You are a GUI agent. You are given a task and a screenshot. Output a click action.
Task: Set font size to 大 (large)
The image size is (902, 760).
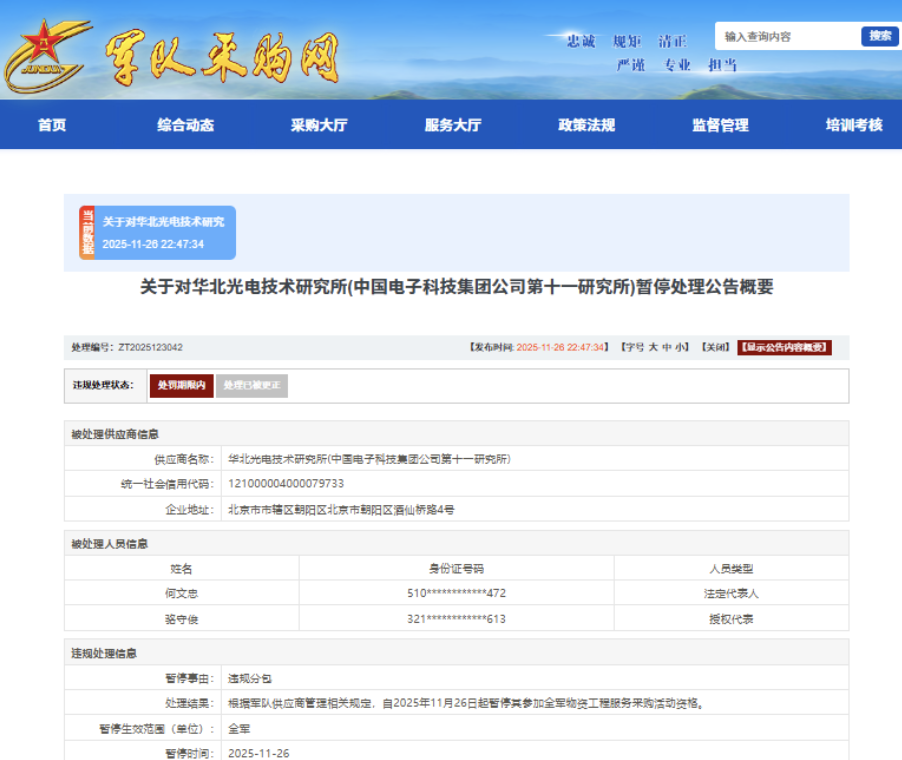pos(653,348)
